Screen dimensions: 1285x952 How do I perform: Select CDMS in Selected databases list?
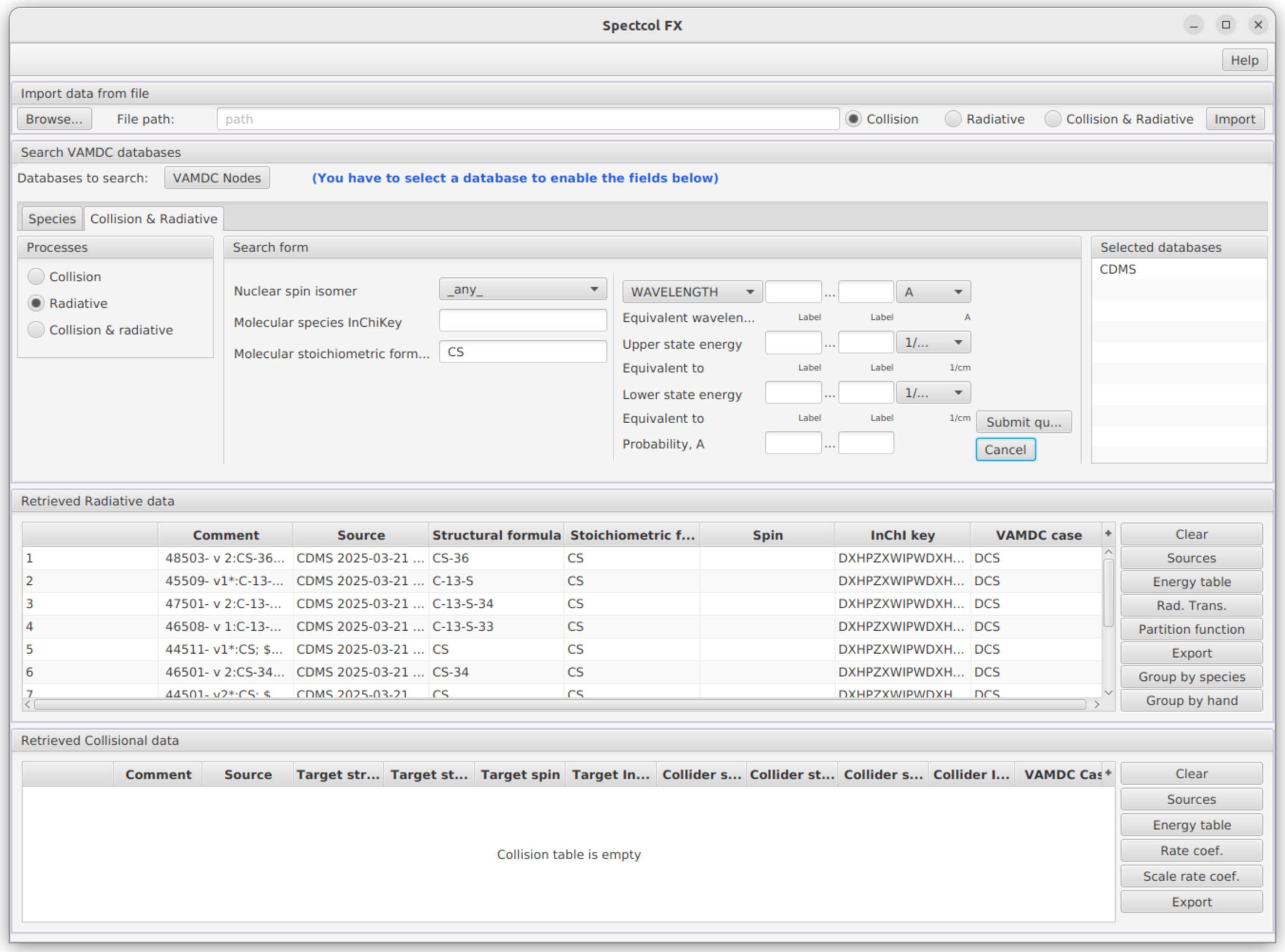pyautogui.click(x=1179, y=269)
